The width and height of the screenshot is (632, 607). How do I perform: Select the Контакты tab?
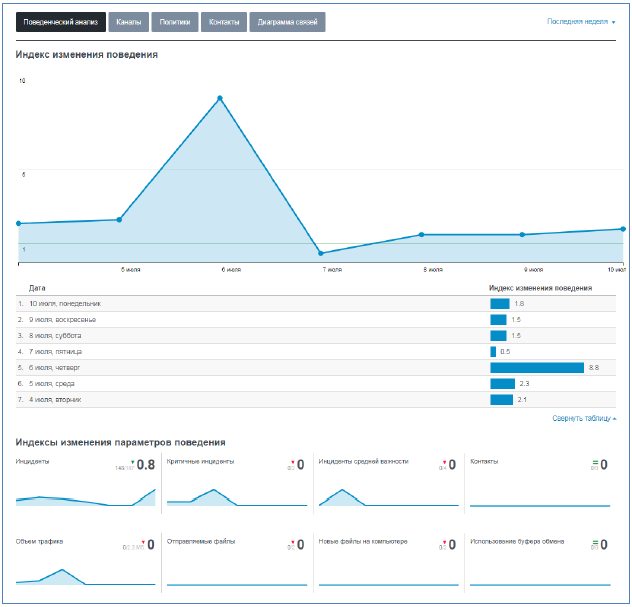[224, 22]
